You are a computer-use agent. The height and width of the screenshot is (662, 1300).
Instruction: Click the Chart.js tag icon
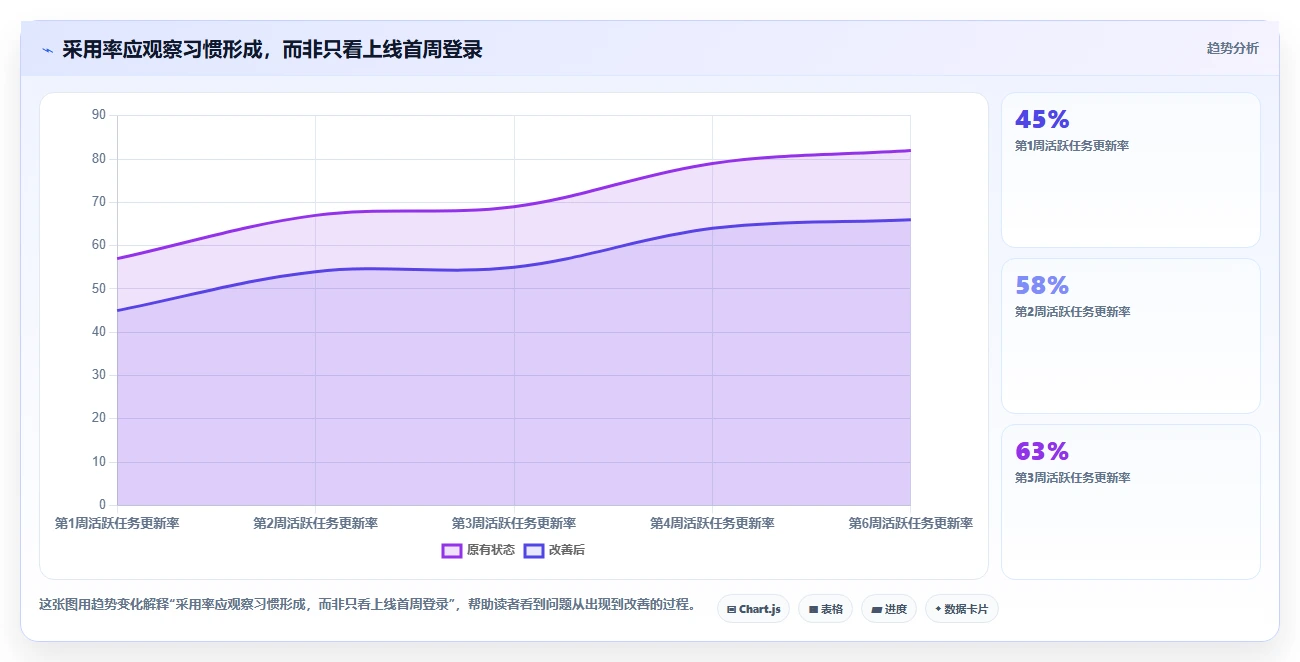coord(732,609)
